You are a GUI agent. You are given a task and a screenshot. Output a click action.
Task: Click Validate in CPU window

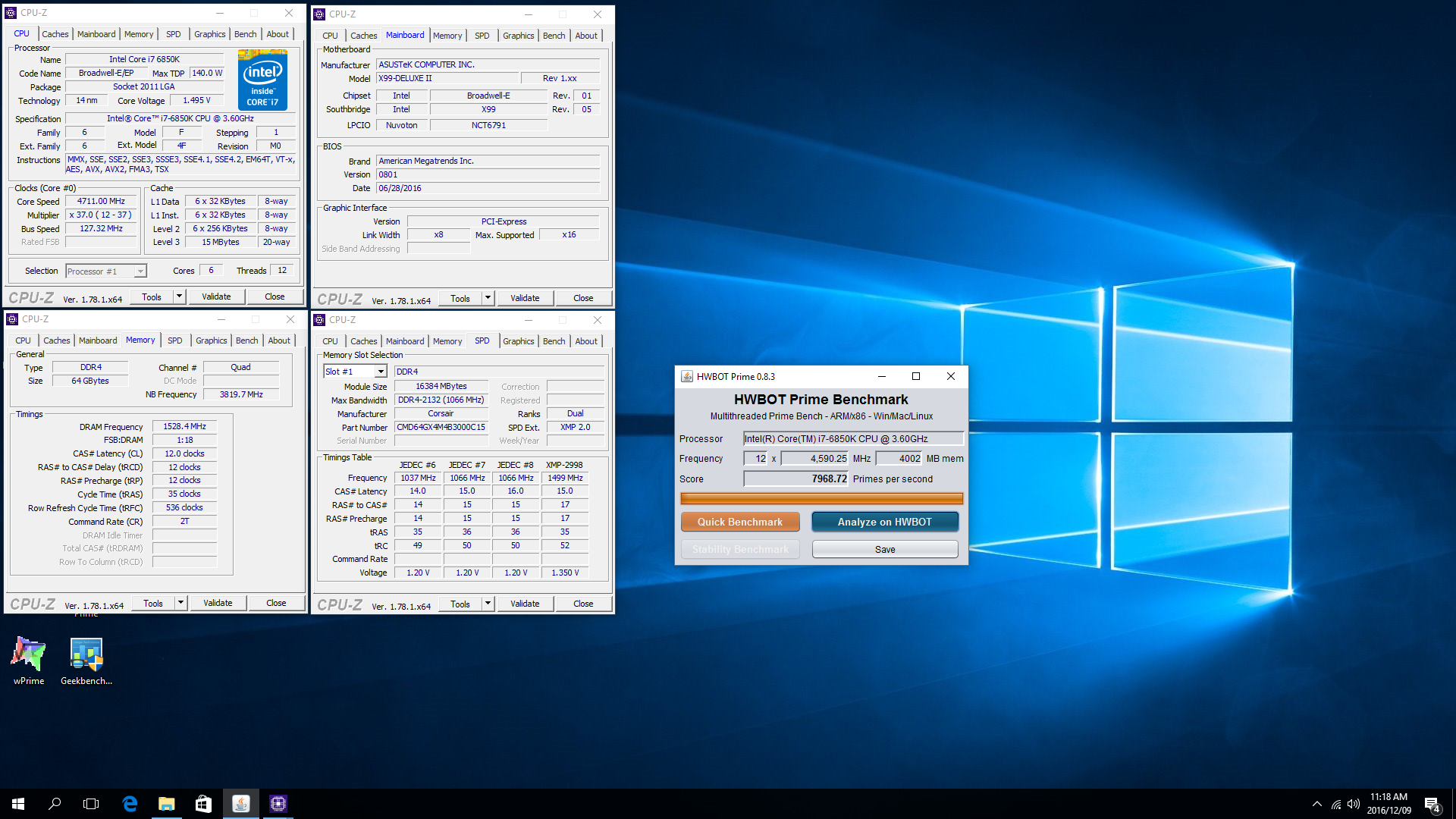tap(216, 297)
